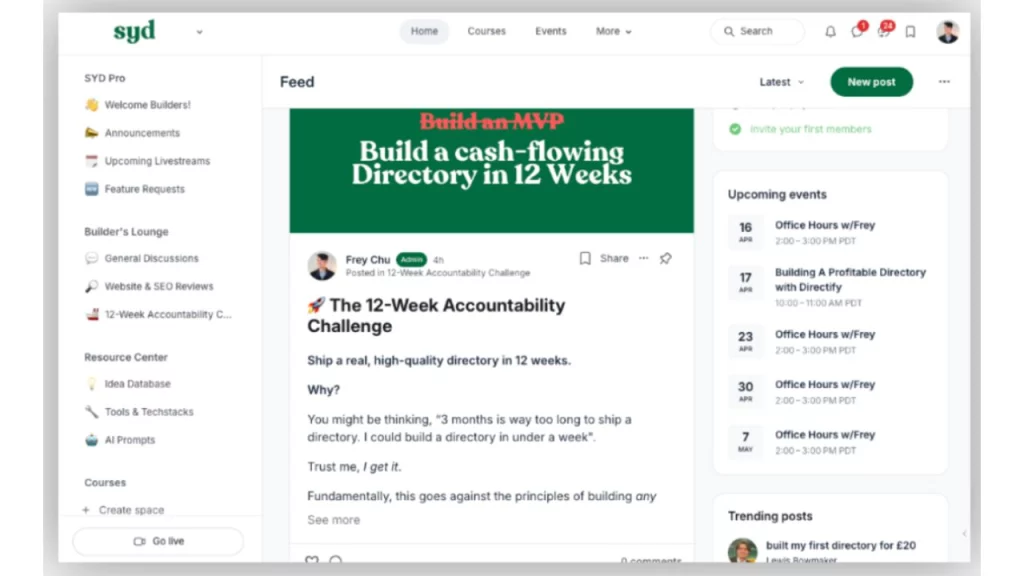Open the Events navigation item
1024x576 pixels.
pos(551,31)
